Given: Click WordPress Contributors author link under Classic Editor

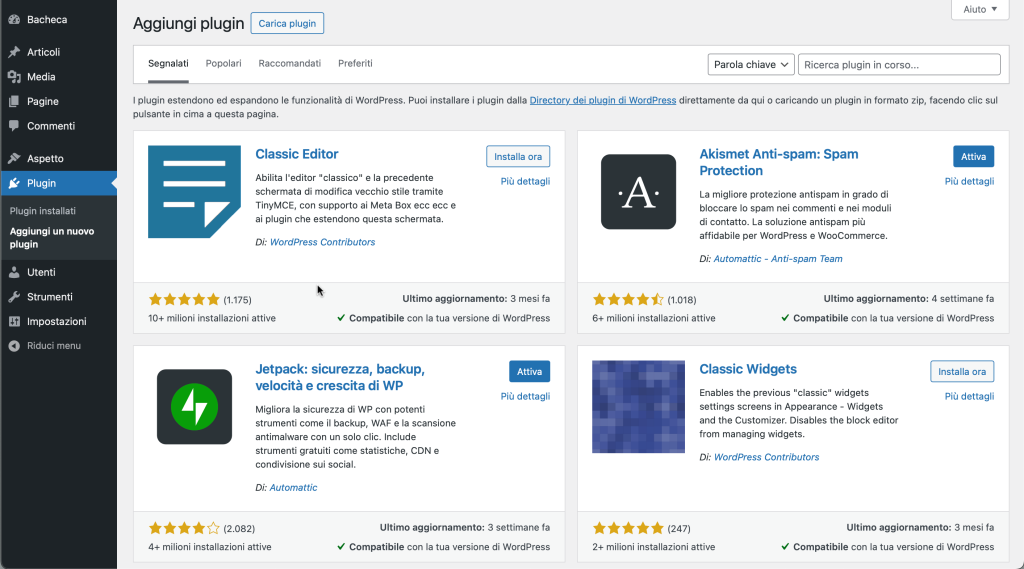Looking at the screenshot, I should tap(323, 242).
